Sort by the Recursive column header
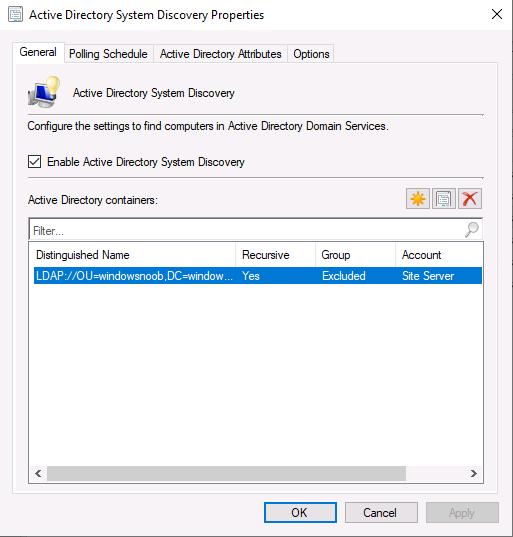Screen dimensions: 513x537 275,255
